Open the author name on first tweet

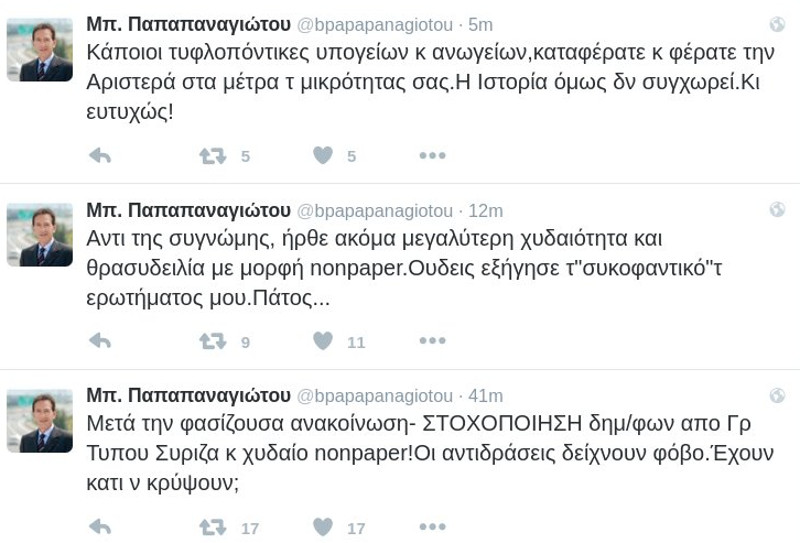[x=189, y=24]
